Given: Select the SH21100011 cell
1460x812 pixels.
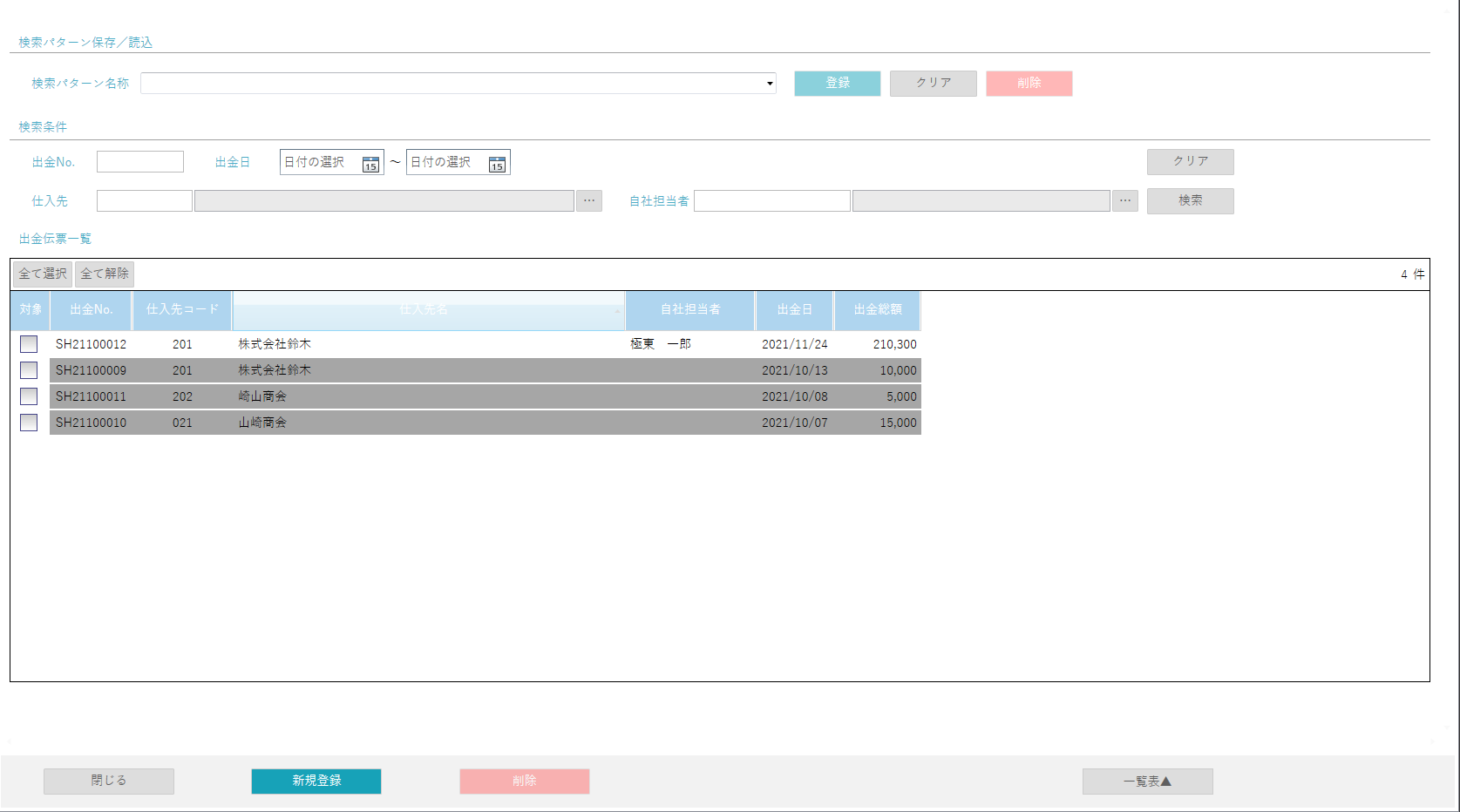Looking at the screenshot, I should [x=91, y=396].
